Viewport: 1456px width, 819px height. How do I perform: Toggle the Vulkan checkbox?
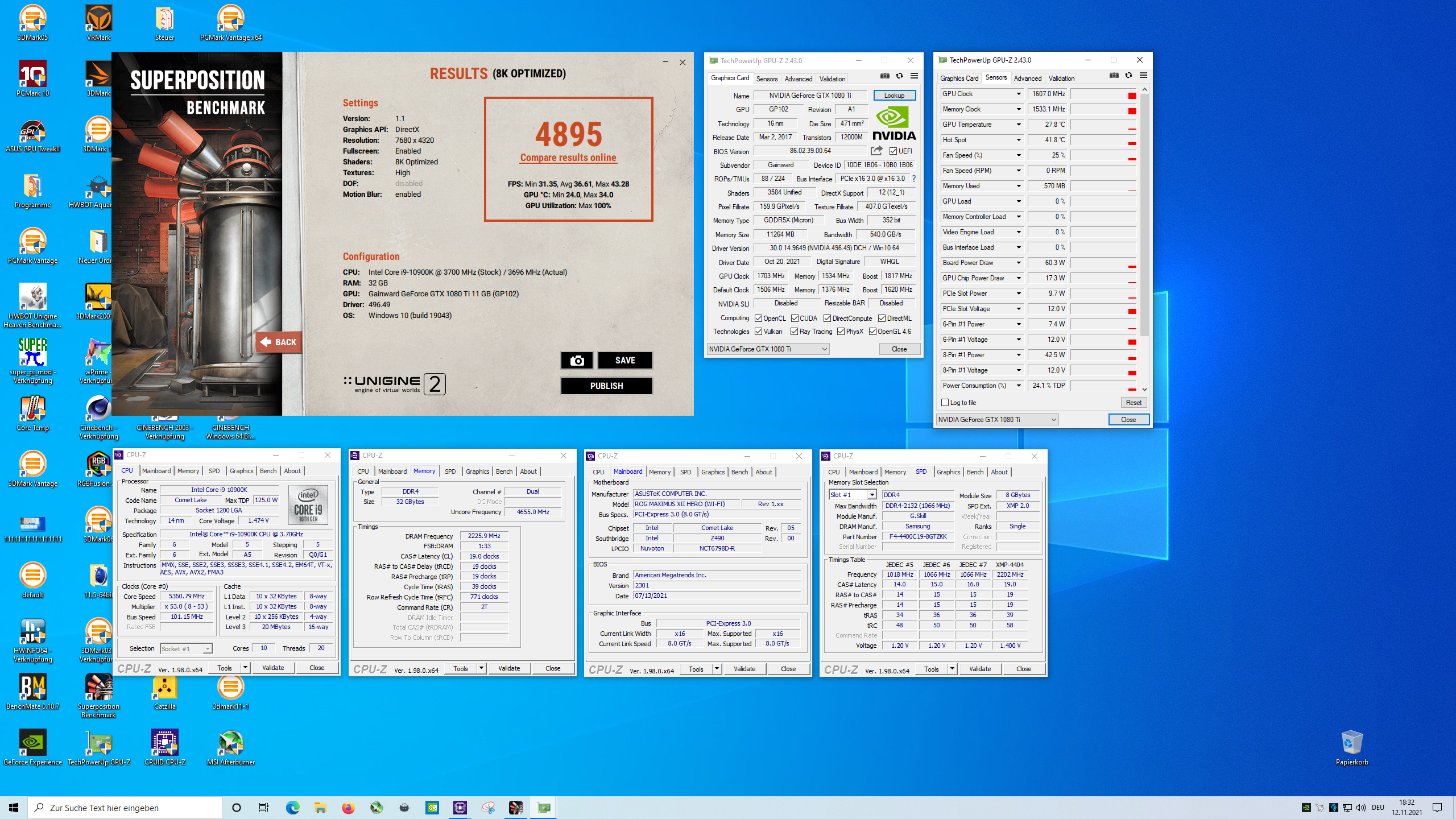coord(758,332)
